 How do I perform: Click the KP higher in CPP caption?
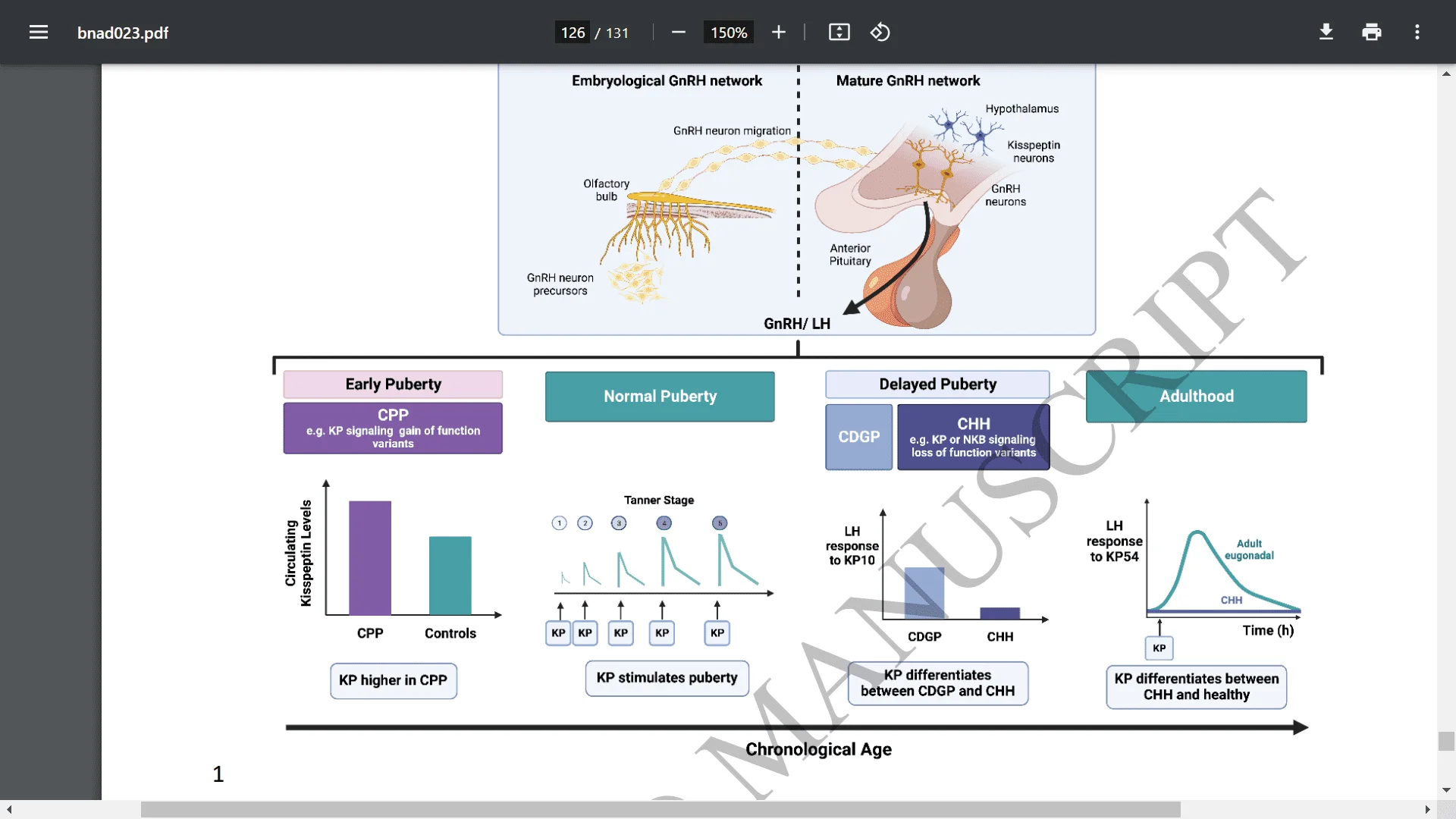point(393,680)
